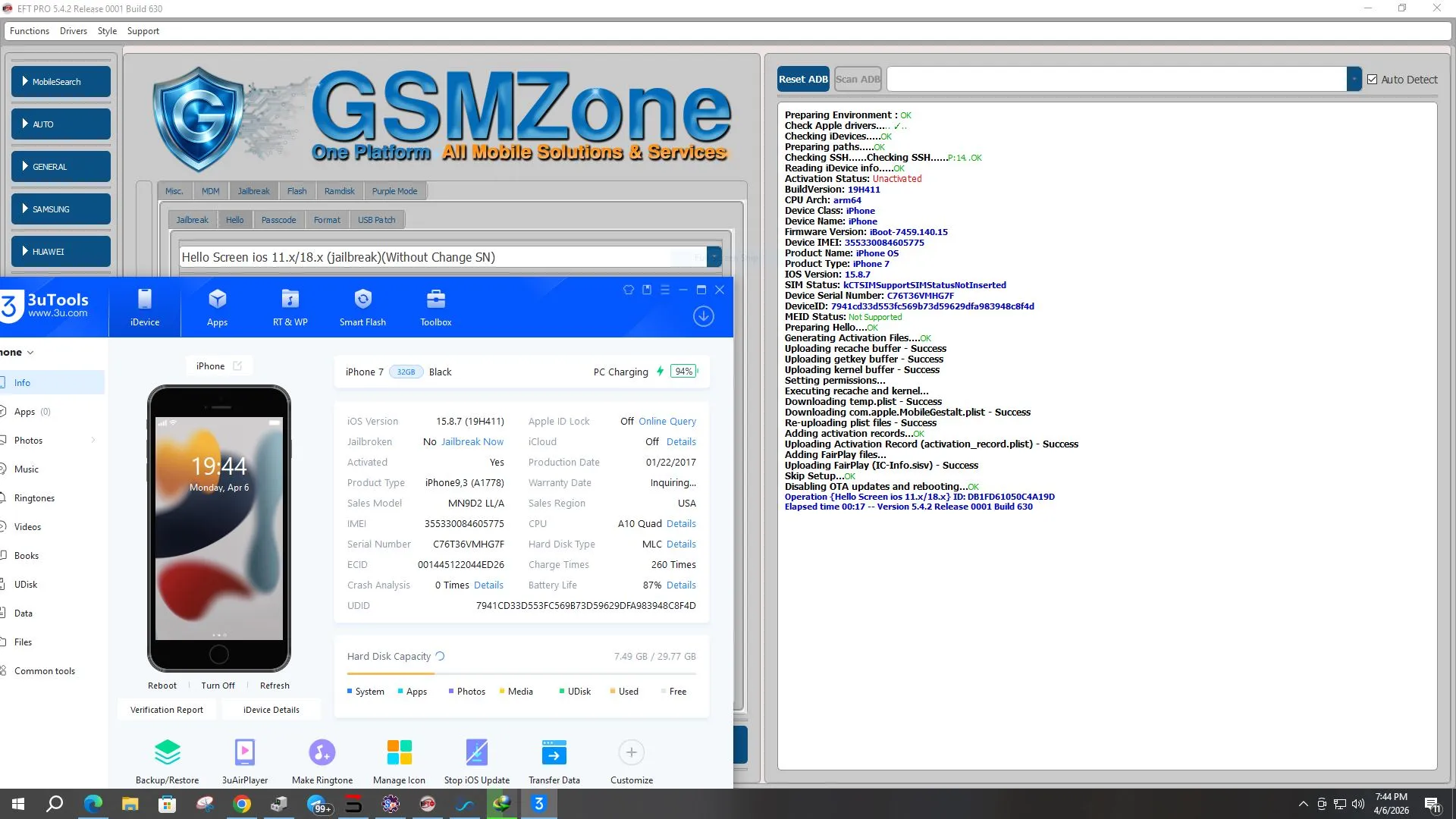Toggle the Auto Detect checkbox

click(x=1372, y=80)
